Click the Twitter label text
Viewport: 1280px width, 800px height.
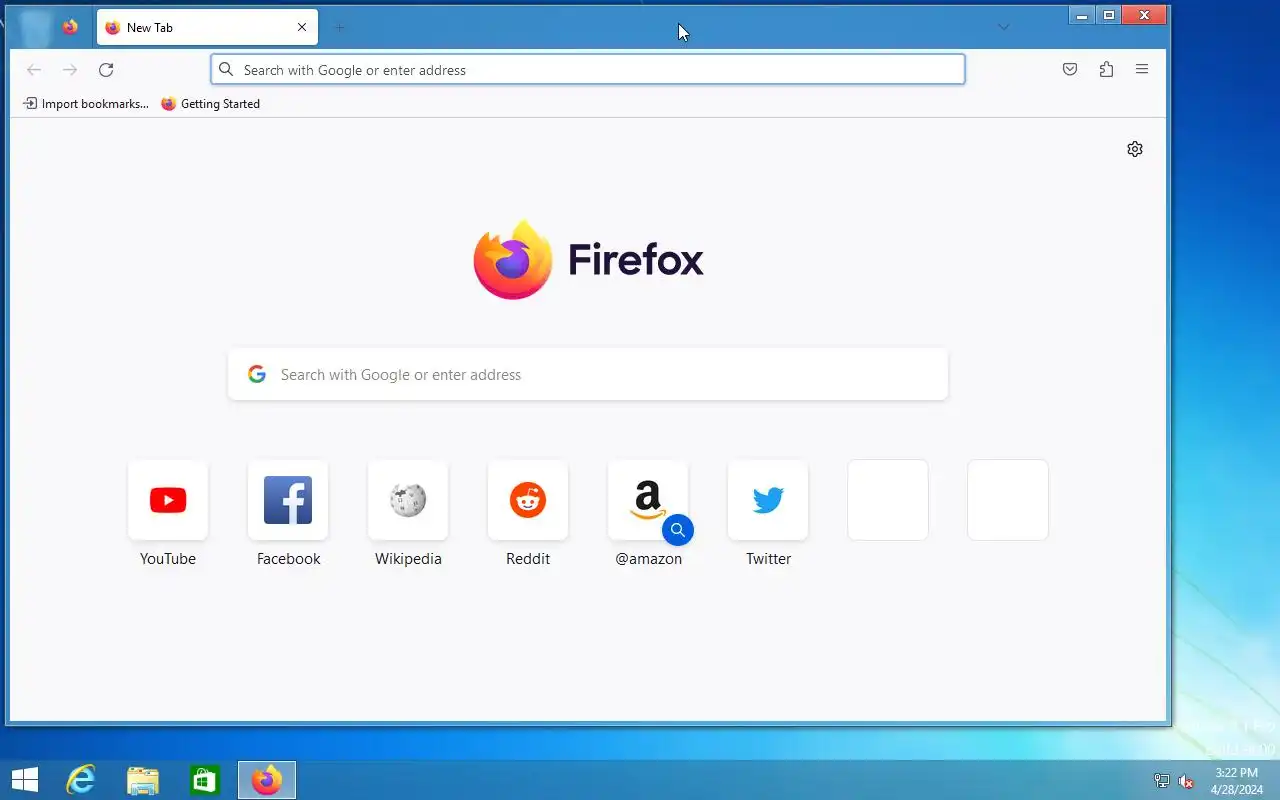pos(768,559)
